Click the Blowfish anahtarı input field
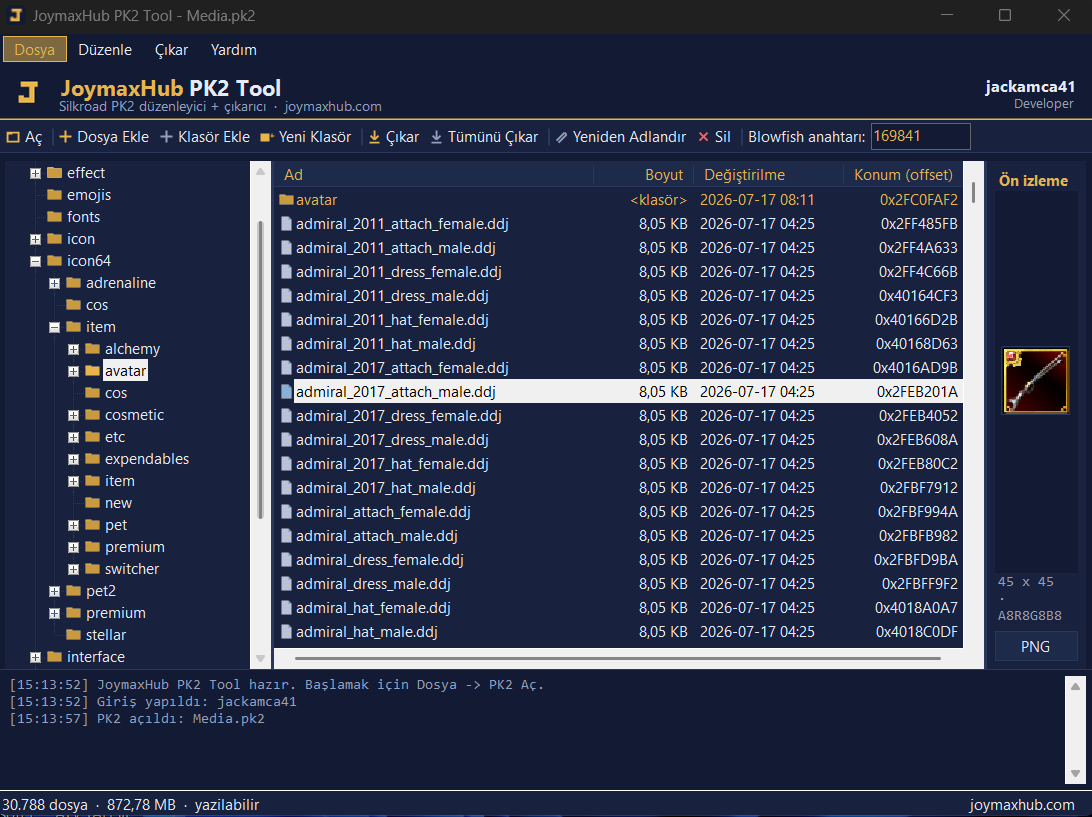 point(920,137)
